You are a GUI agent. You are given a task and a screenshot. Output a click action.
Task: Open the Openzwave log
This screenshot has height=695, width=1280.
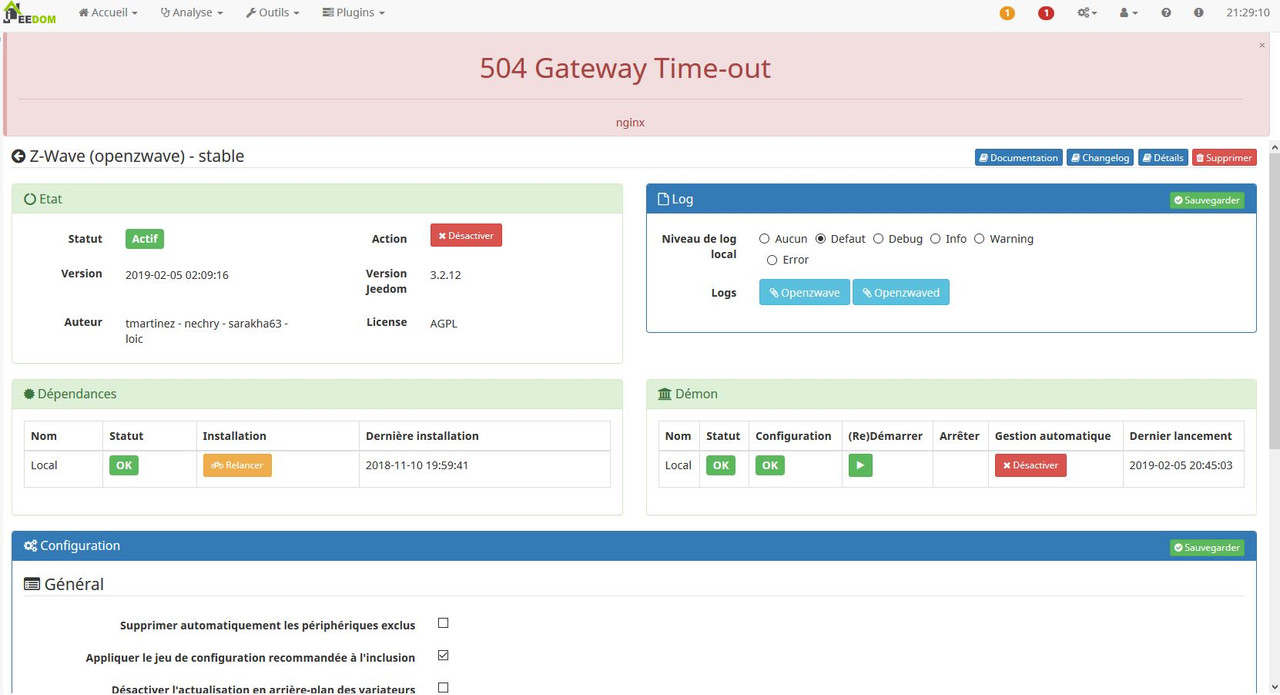coord(804,292)
